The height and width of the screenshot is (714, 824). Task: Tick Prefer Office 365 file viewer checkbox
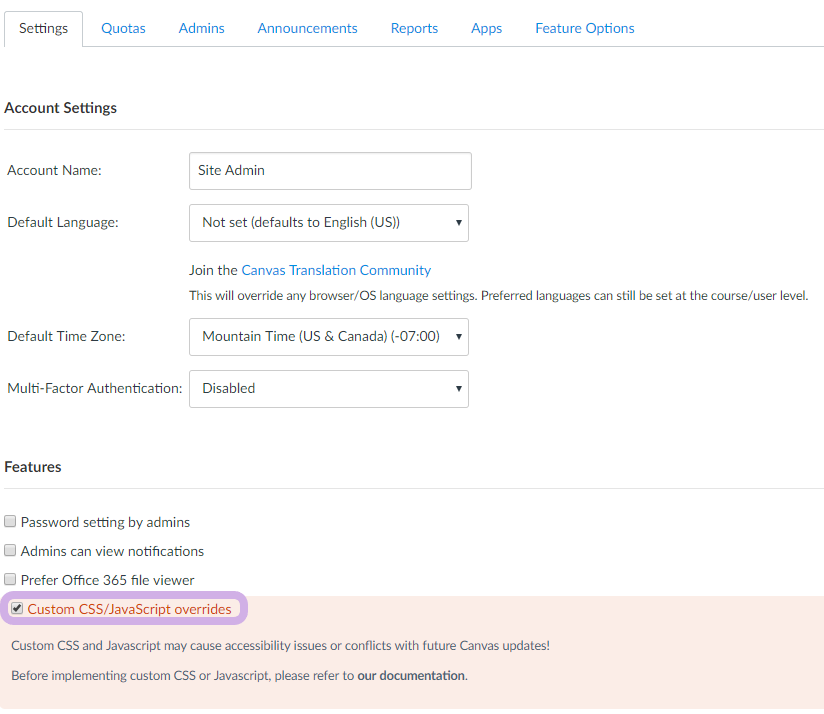pos(10,580)
